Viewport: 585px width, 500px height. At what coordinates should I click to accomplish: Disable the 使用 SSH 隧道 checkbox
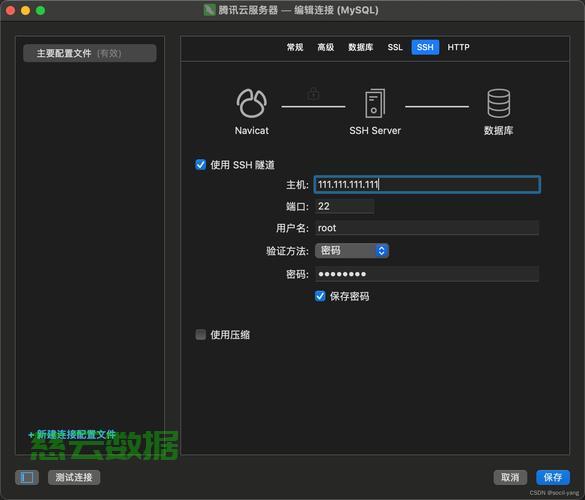pos(200,165)
